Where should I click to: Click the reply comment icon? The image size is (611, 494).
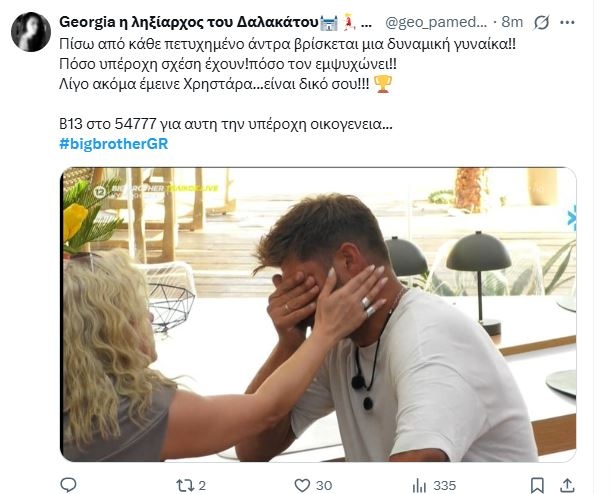(69, 485)
